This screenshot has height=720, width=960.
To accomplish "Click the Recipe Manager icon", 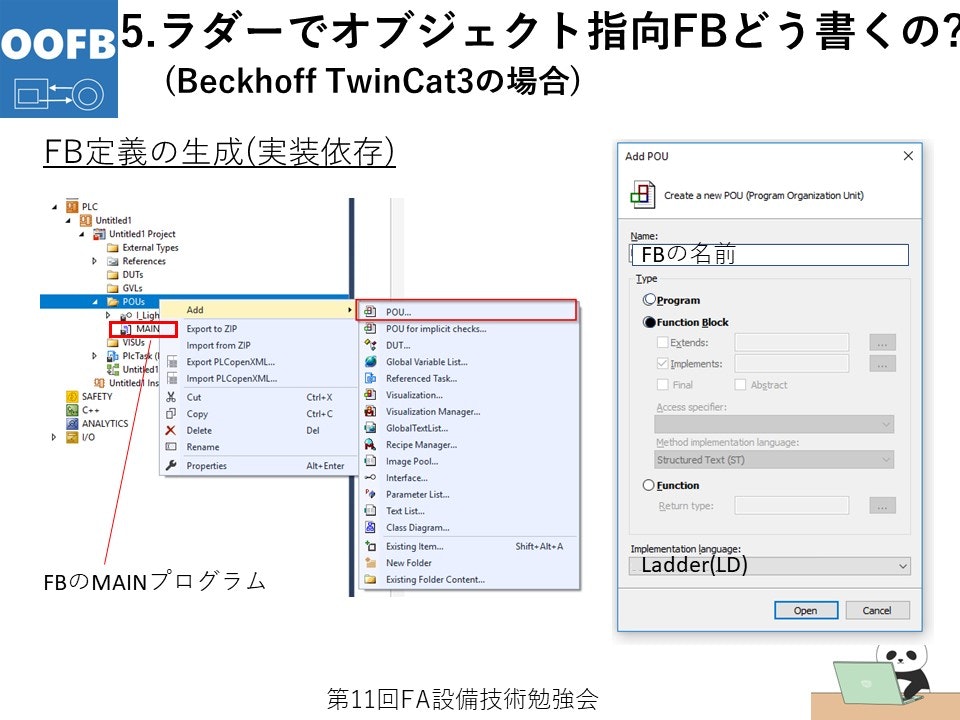I will pyautogui.click(x=370, y=444).
